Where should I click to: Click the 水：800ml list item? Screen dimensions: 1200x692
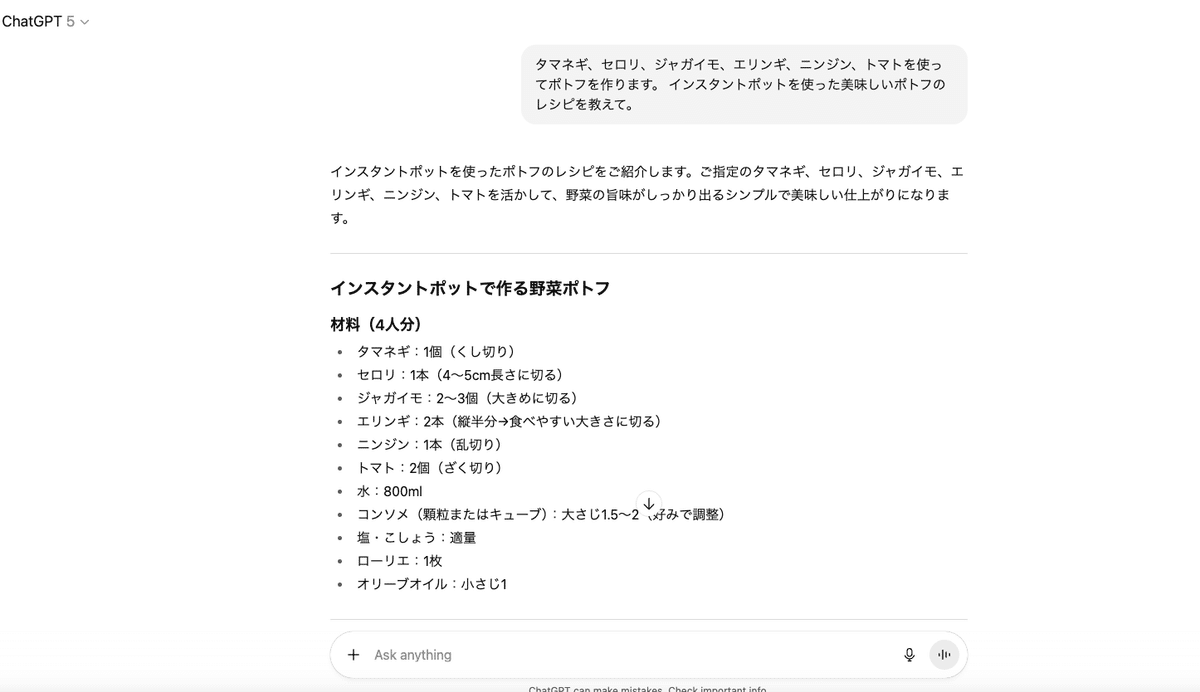point(390,491)
